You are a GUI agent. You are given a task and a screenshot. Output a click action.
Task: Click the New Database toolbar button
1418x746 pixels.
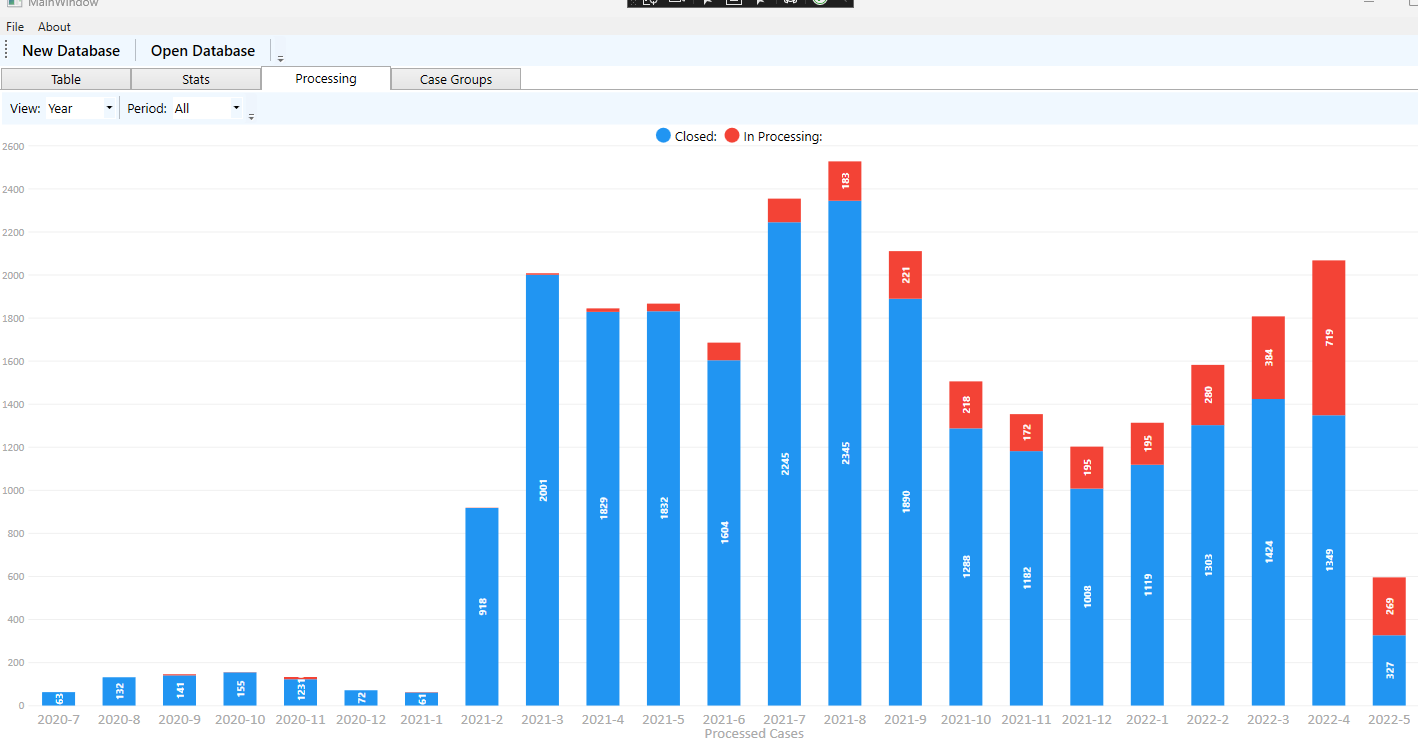pyautogui.click(x=71, y=51)
